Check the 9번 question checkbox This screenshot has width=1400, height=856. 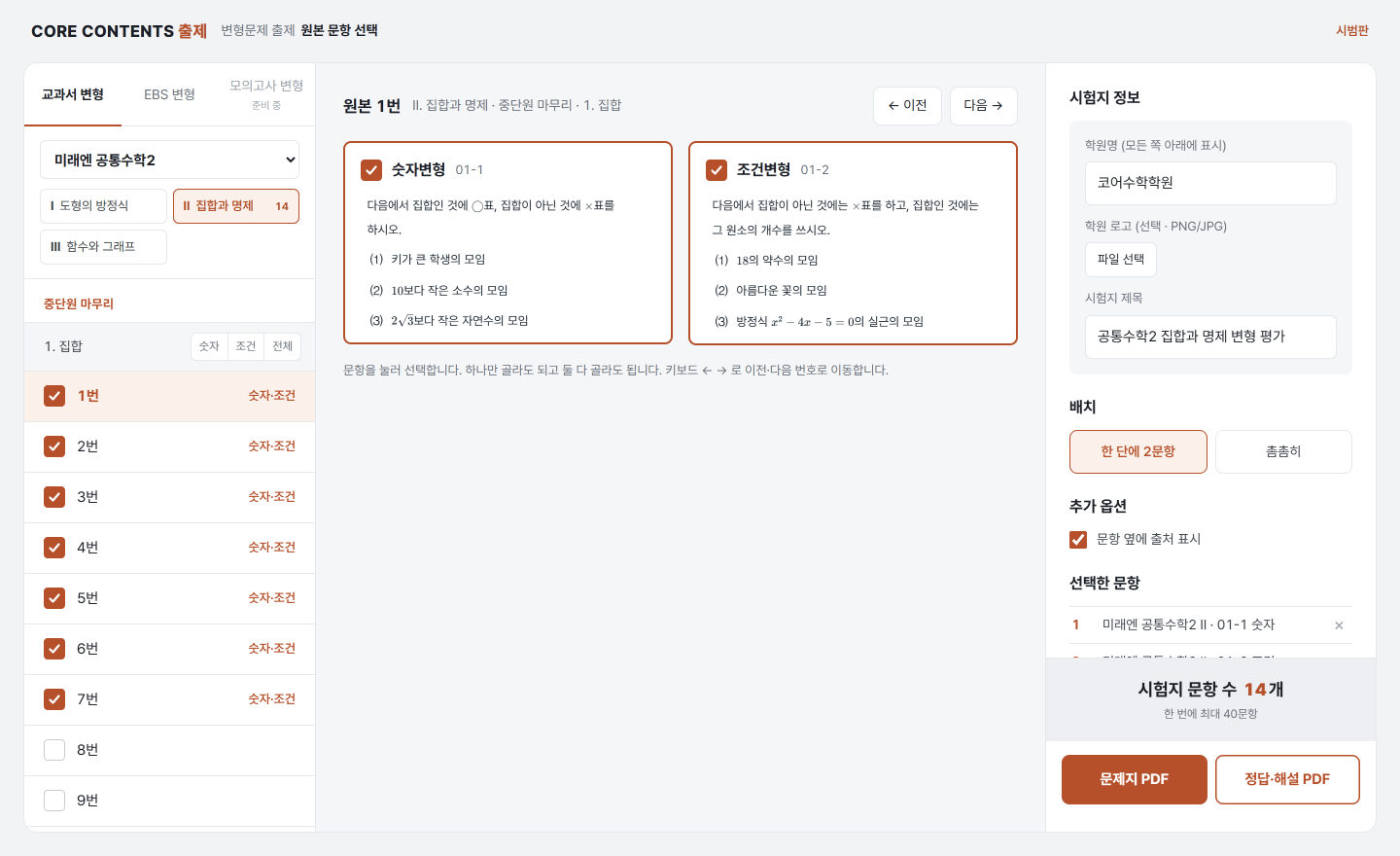(54, 801)
